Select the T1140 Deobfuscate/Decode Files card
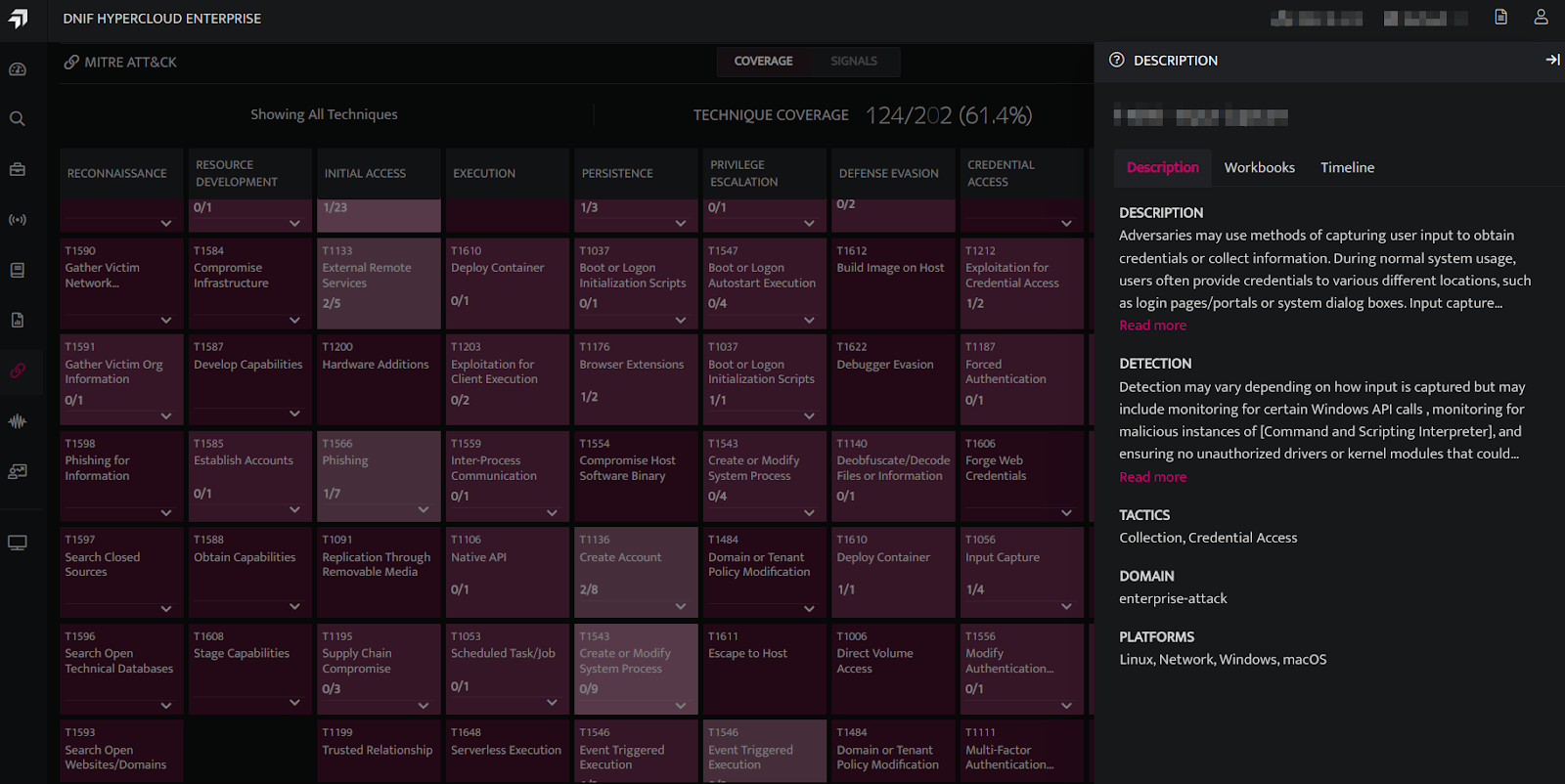1565x784 pixels. tap(893, 476)
